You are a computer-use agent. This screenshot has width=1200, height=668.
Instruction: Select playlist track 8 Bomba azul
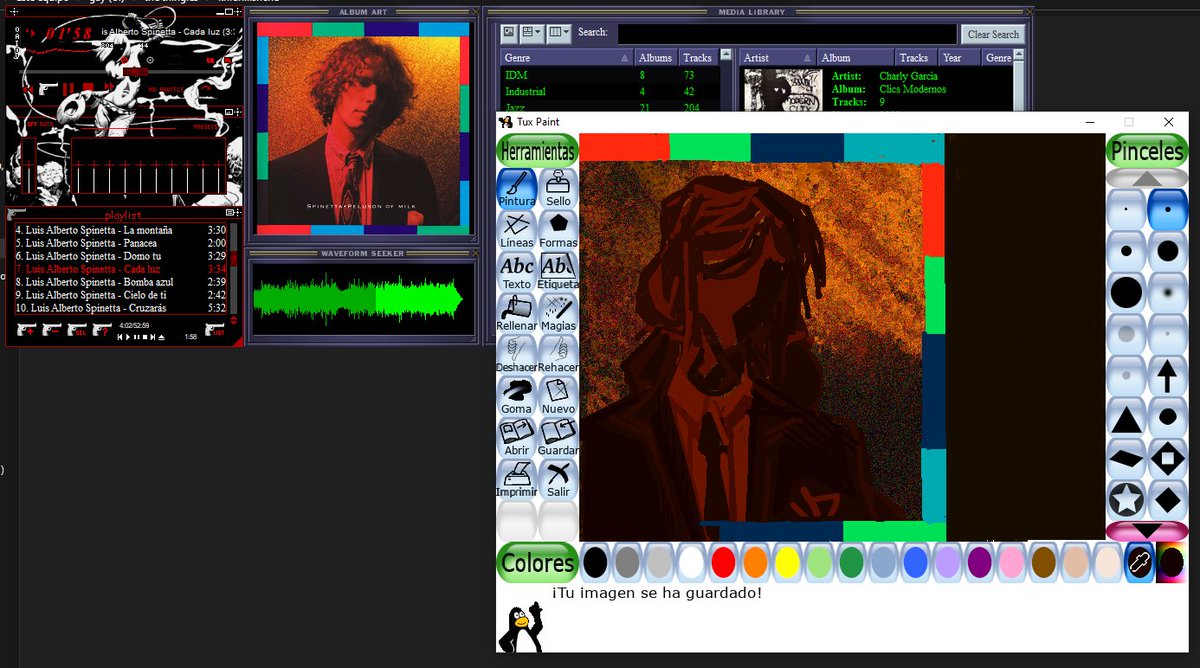[x=121, y=282]
